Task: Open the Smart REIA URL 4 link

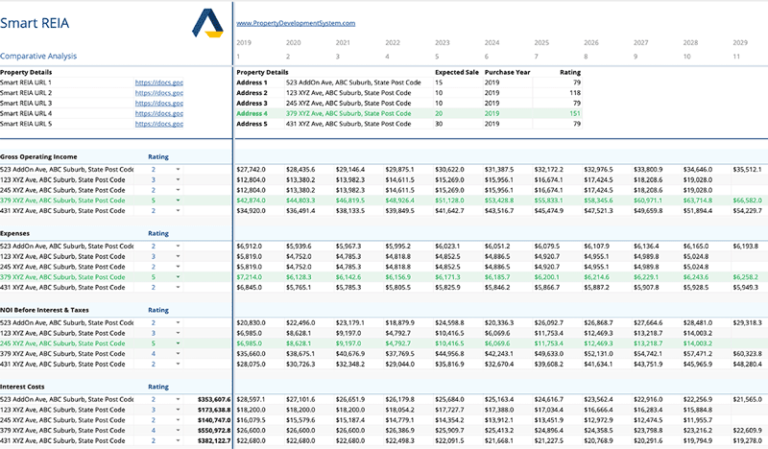Action: click(x=159, y=114)
